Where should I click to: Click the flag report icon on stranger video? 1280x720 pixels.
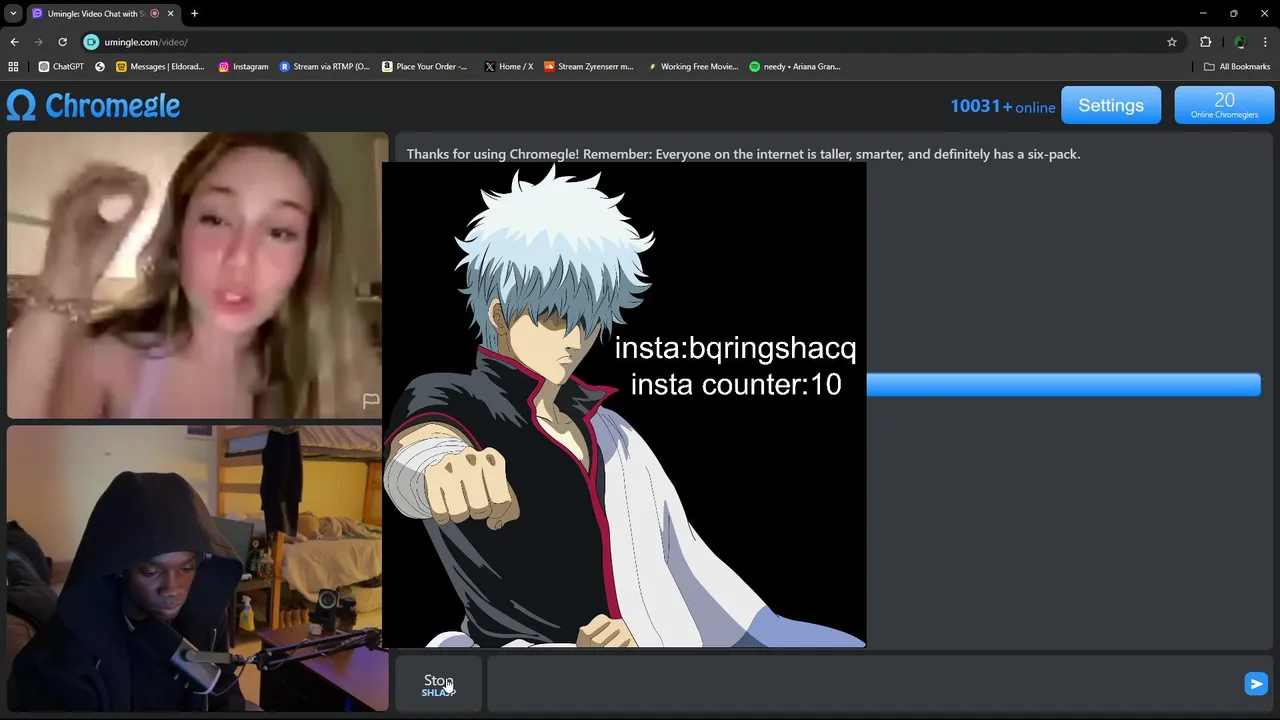[371, 400]
